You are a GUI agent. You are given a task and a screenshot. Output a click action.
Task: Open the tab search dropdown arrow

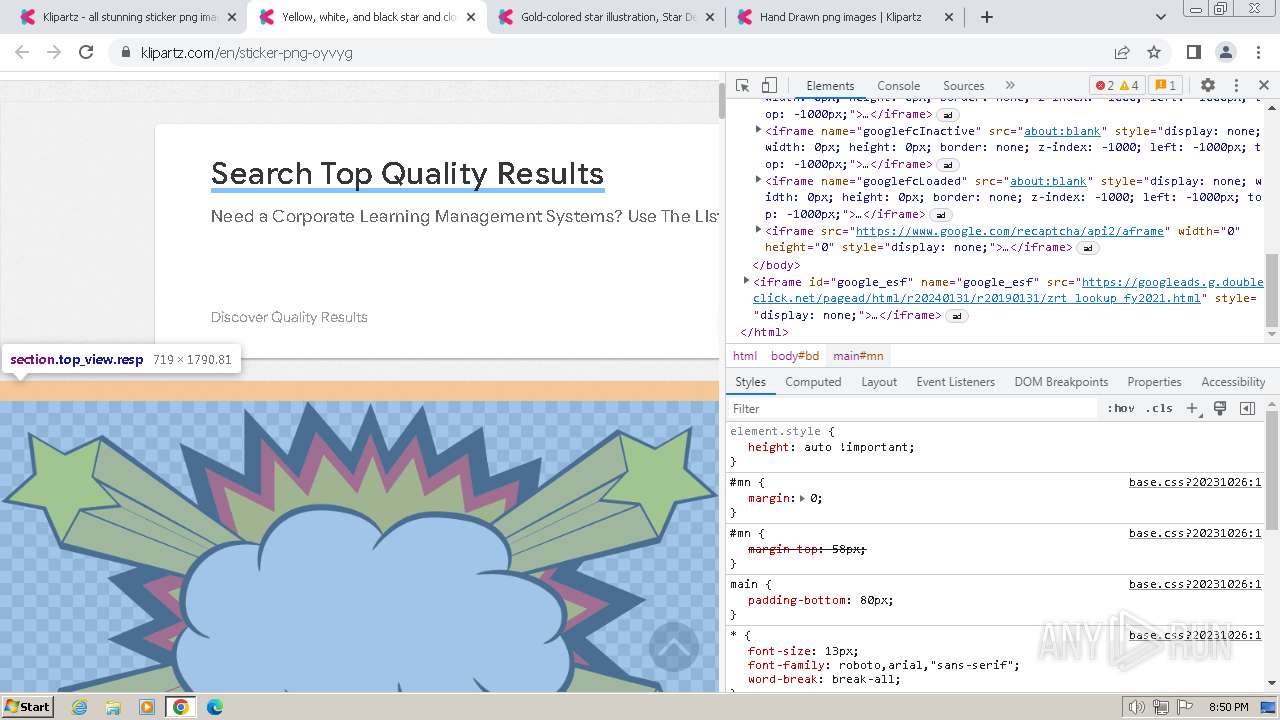point(1161,17)
